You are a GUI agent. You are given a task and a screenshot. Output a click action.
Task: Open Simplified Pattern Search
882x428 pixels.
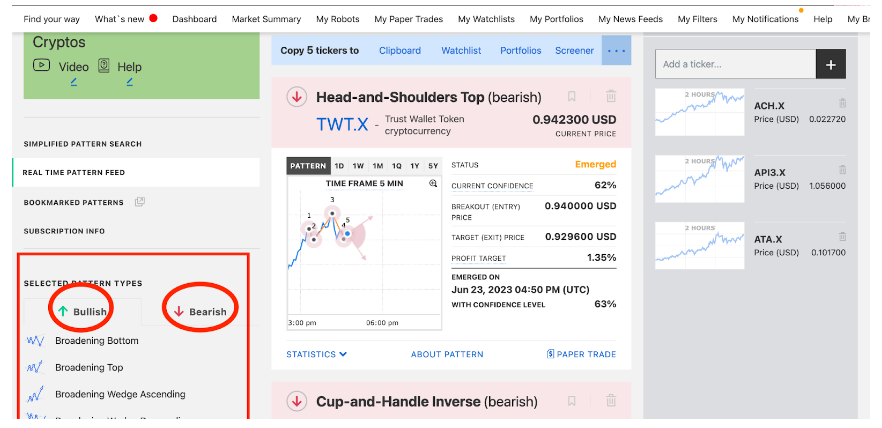coord(83,144)
